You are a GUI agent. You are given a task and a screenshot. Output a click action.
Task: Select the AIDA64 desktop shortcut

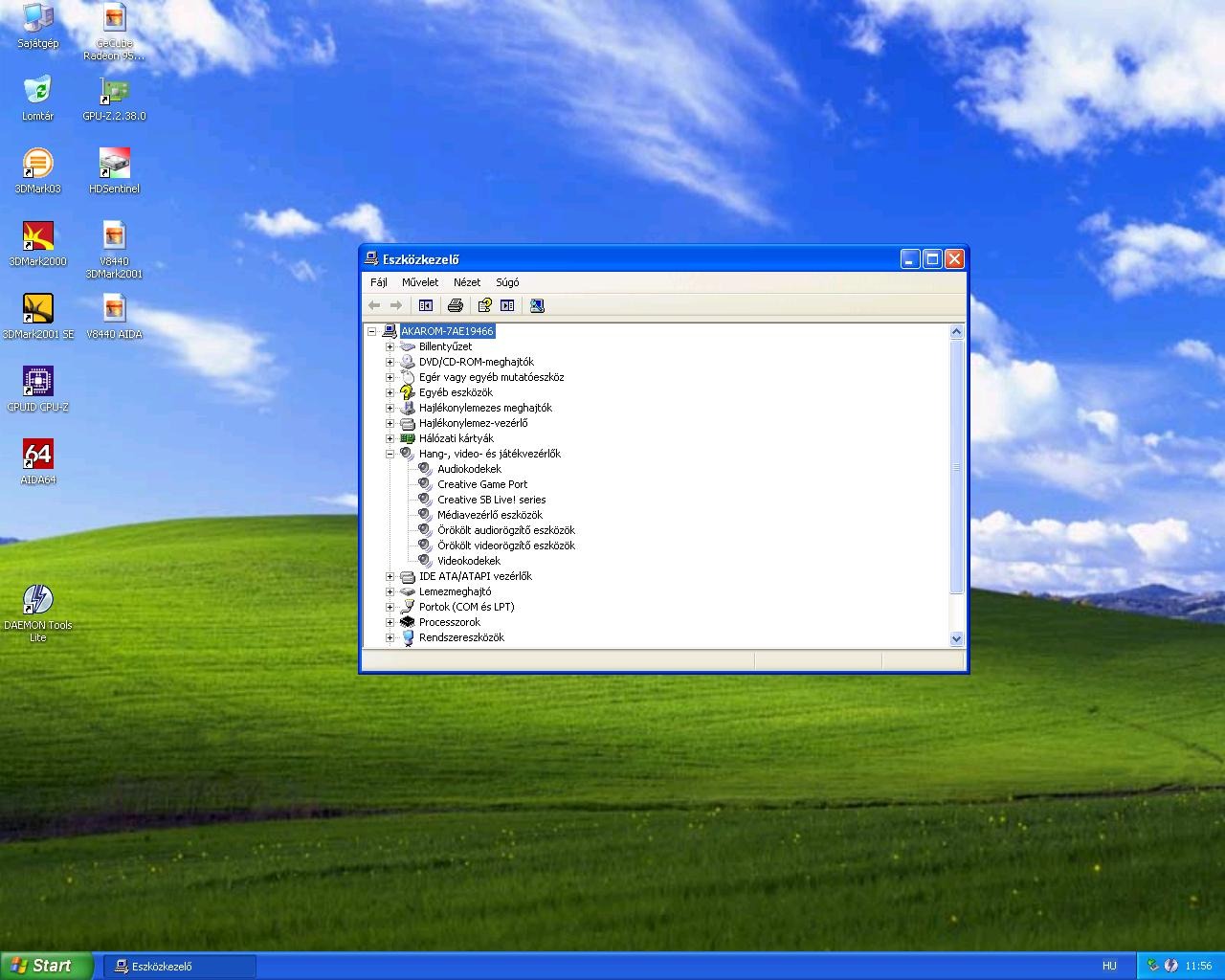[38, 462]
